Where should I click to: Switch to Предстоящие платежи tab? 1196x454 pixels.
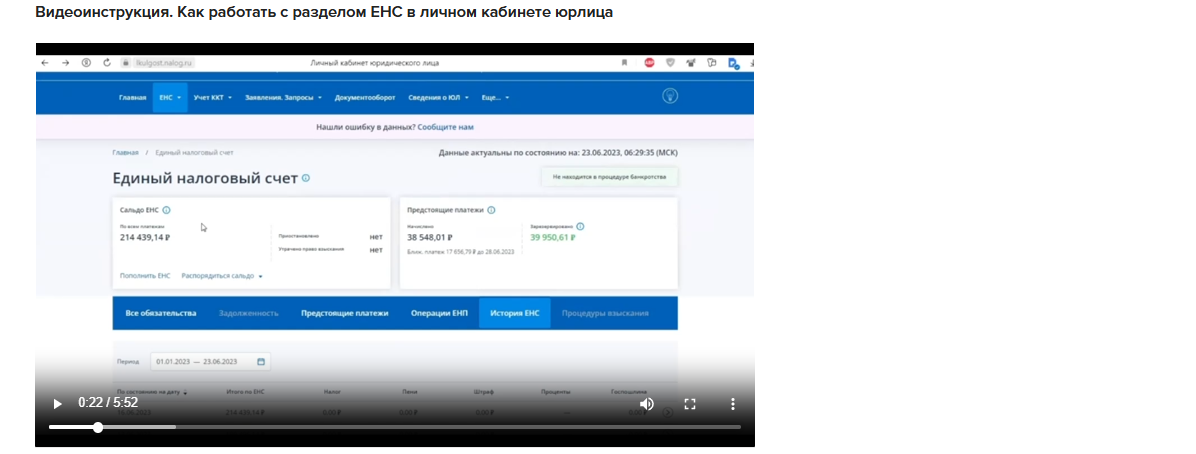pyautogui.click(x=344, y=313)
